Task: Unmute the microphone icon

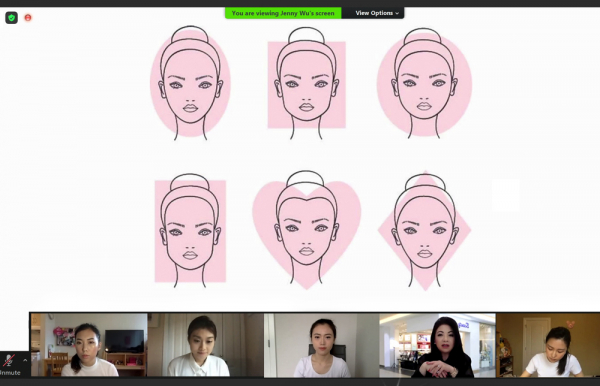Action: pyautogui.click(x=9, y=360)
